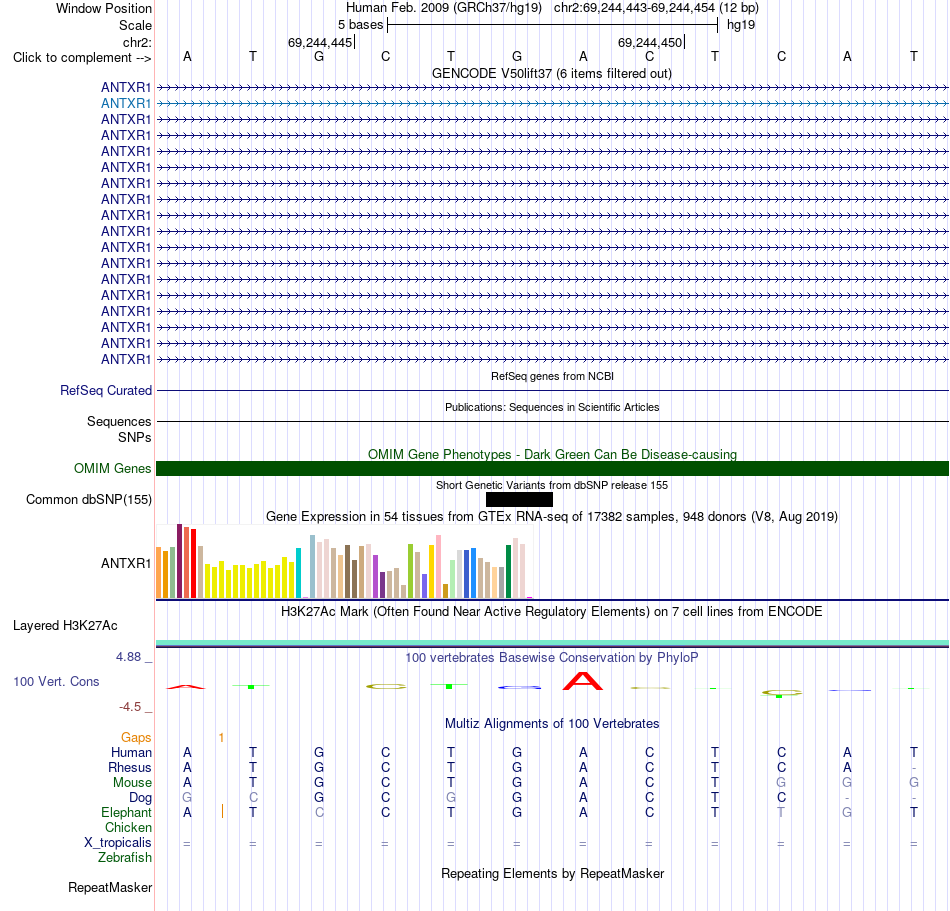Open the 'H3K27Ac Mark' ENCODE track title
Viewport: 950px width, 911px height.
point(552,612)
